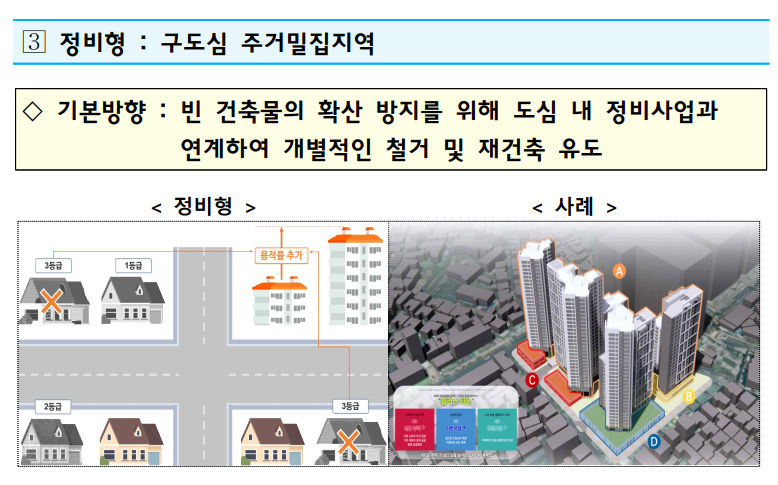
Task: Click the 1등급 grade label
Action: [133, 266]
